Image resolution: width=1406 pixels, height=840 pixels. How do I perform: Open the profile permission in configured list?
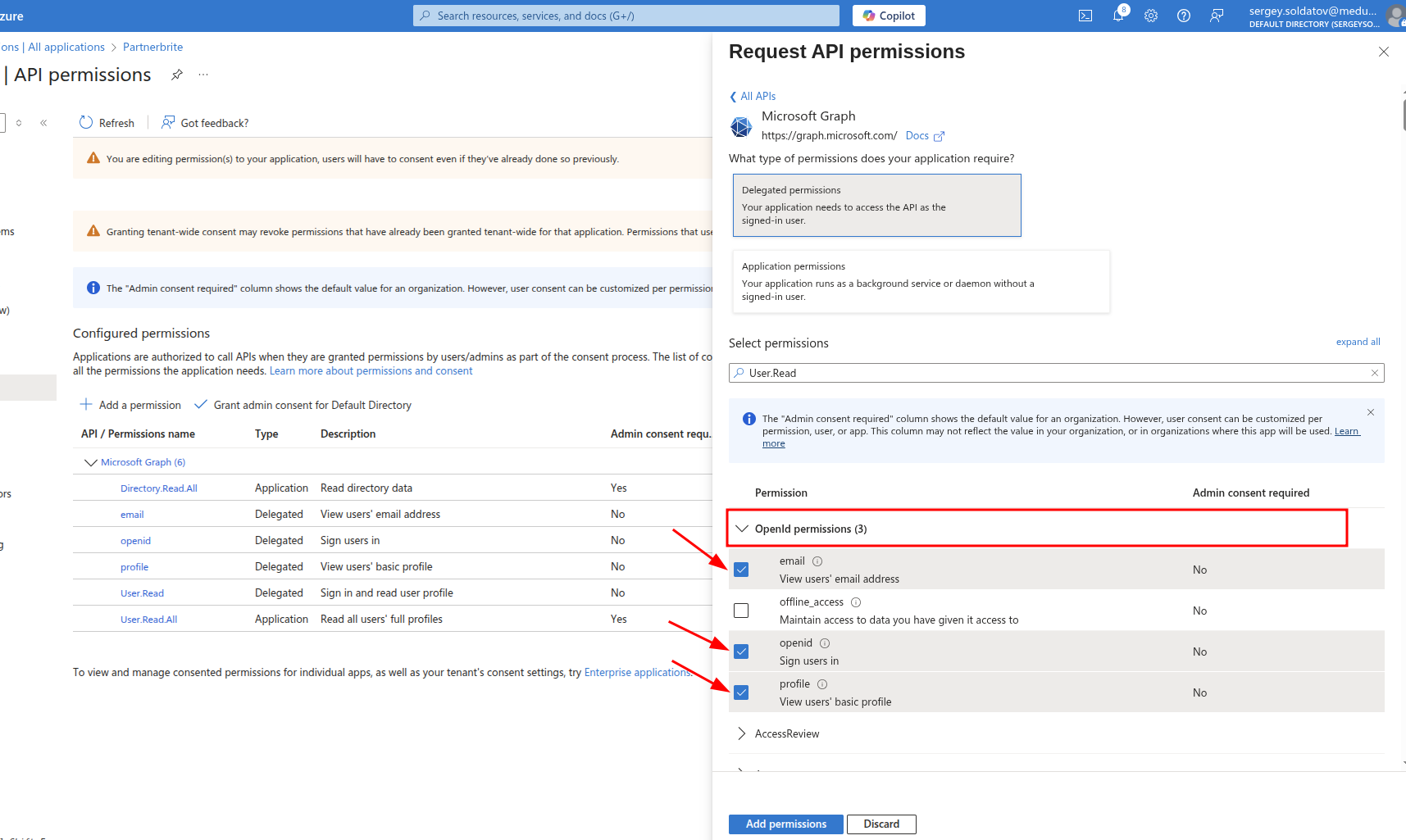point(134,567)
